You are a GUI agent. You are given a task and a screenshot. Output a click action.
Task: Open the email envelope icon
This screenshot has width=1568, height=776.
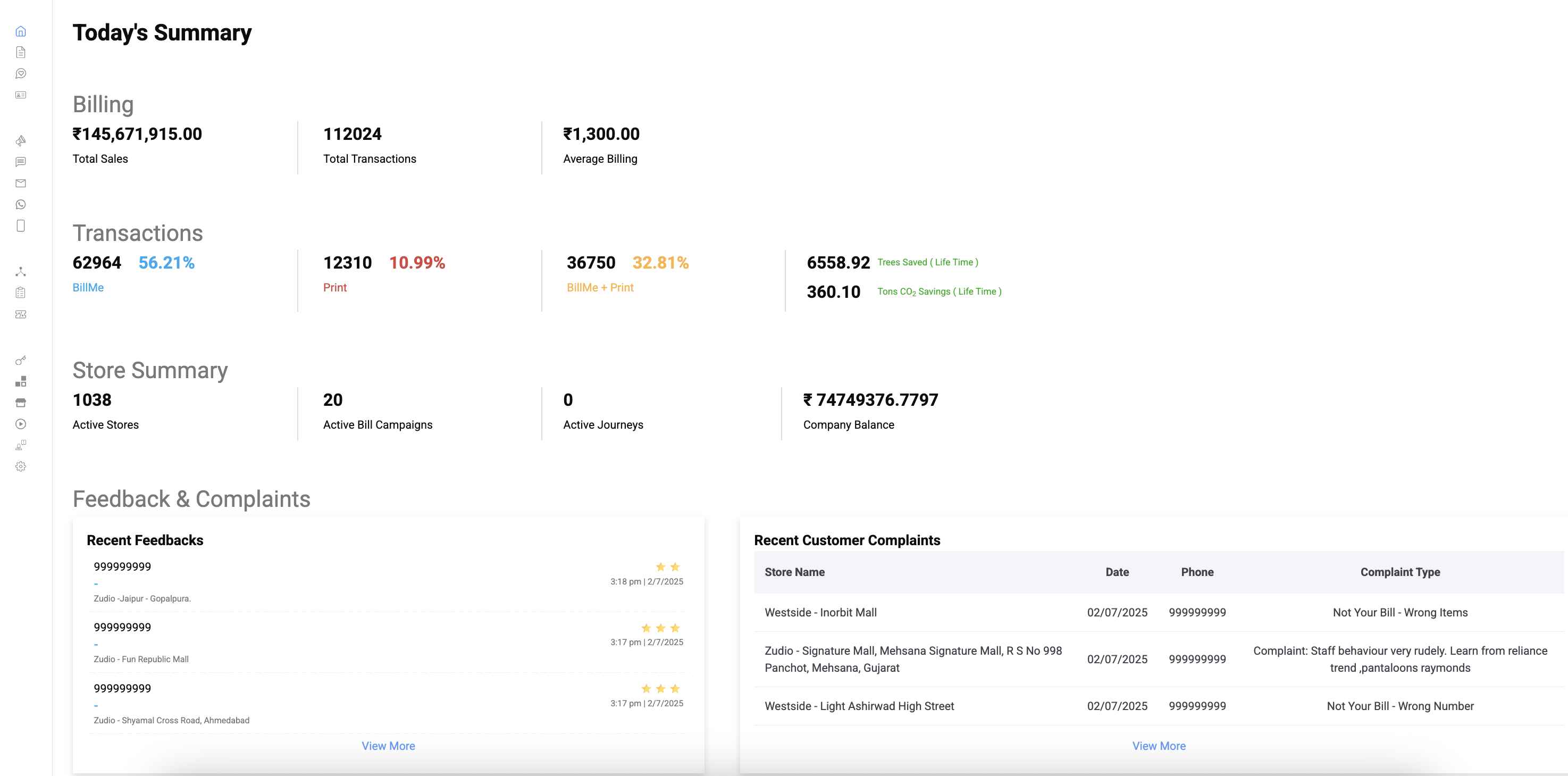point(21,183)
